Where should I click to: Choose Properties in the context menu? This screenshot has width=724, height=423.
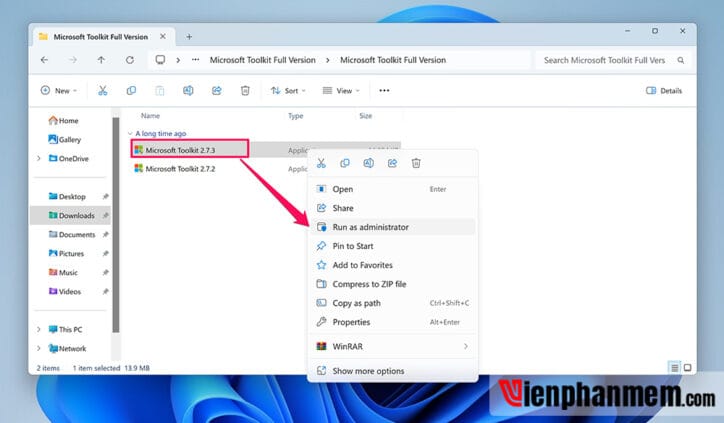pyautogui.click(x=392, y=322)
